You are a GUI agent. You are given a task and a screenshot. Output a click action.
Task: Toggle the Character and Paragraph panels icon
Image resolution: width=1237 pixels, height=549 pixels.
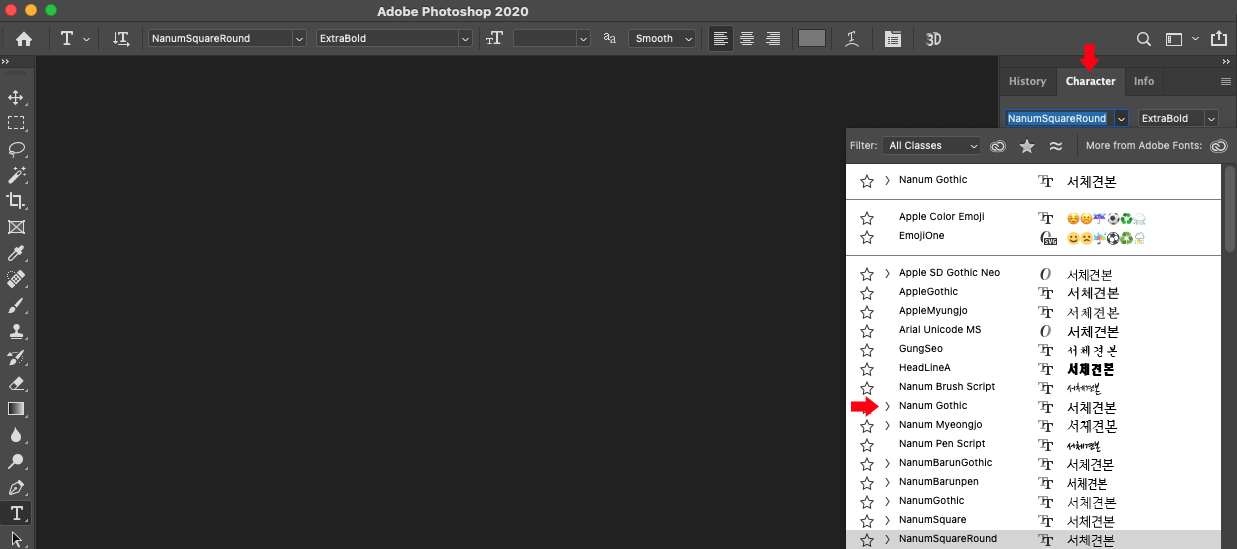point(893,39)
